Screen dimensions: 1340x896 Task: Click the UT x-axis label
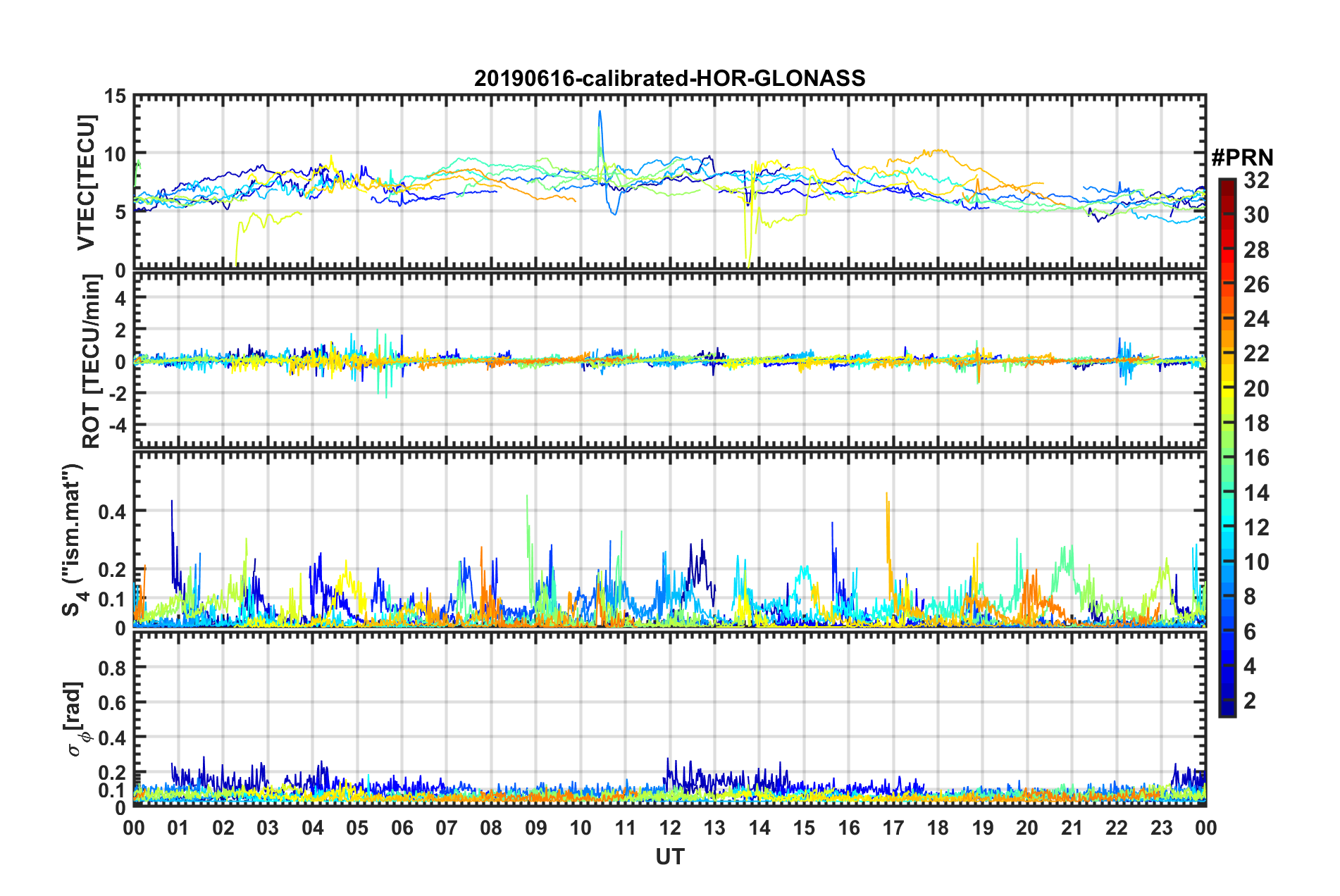[x=669, y=856]
